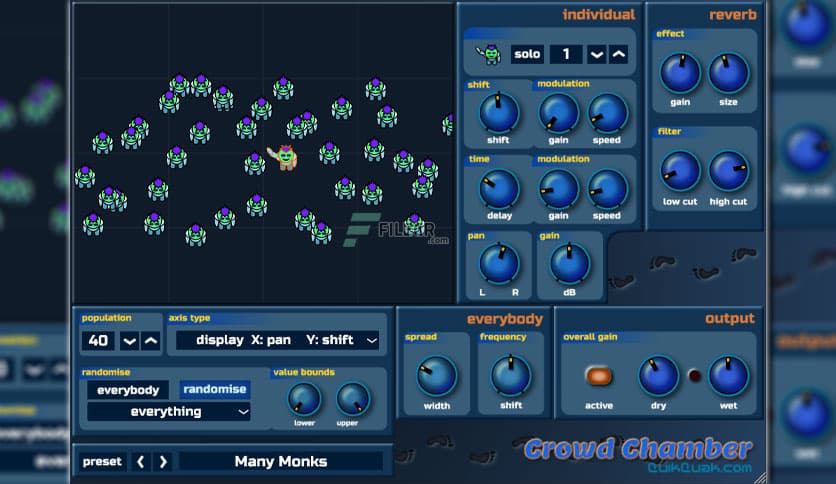Increase the individual number with up arrow

tap(618, 54)
